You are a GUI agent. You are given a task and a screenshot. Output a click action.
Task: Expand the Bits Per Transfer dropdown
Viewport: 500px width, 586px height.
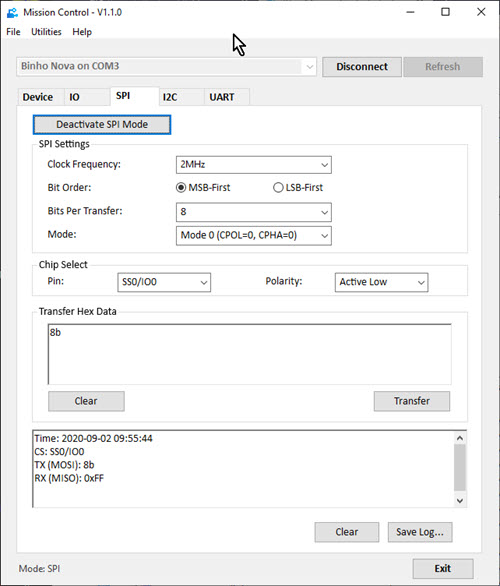point(254,212)
